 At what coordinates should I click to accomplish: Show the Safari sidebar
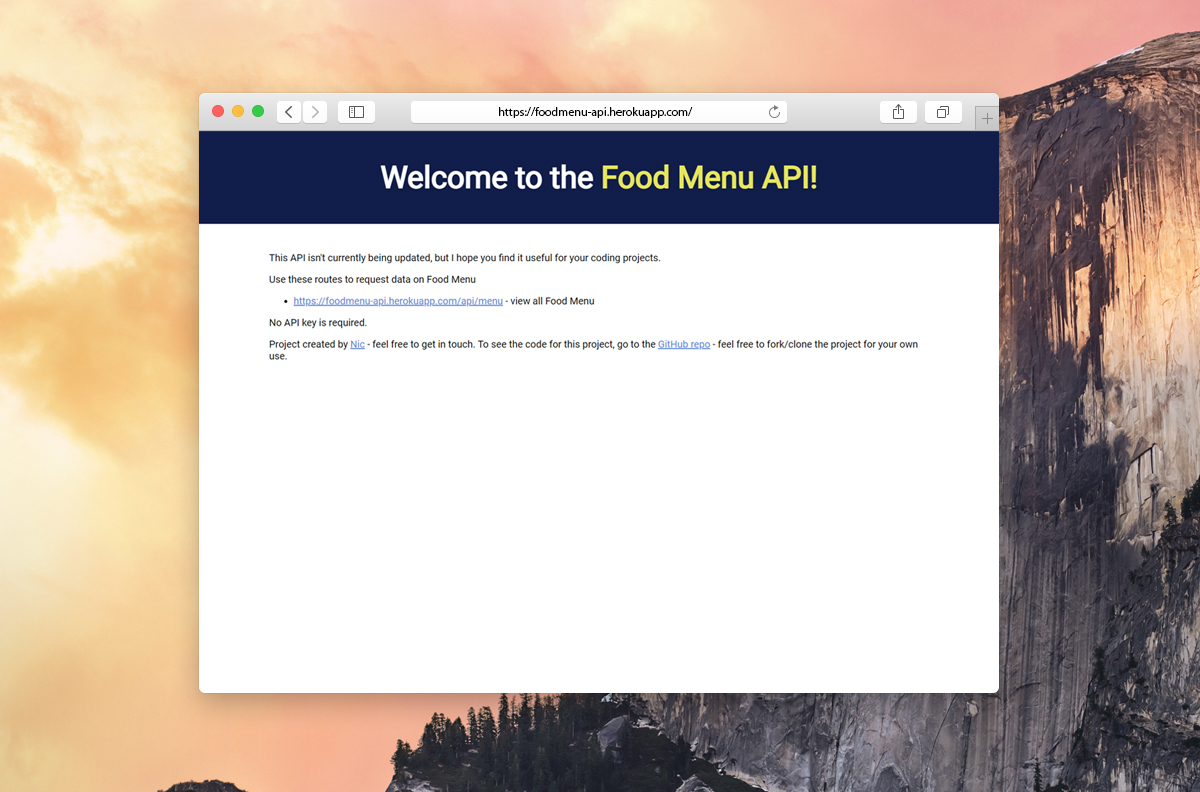356,112
